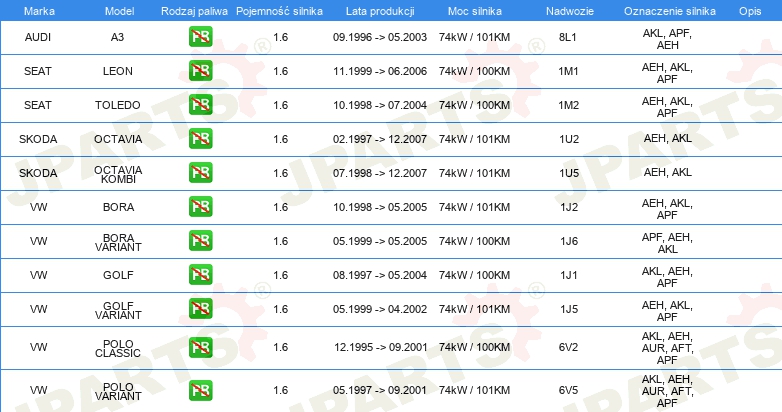Click body code 6V5
Image resolution: width=782 pixels, height=412 pixels.
tap(569, 390)
